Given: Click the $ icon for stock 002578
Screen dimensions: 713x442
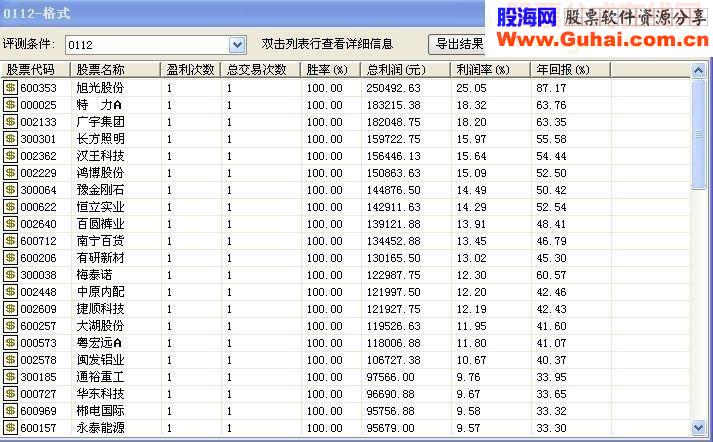Looking at the screenshot, I should 10,360.
